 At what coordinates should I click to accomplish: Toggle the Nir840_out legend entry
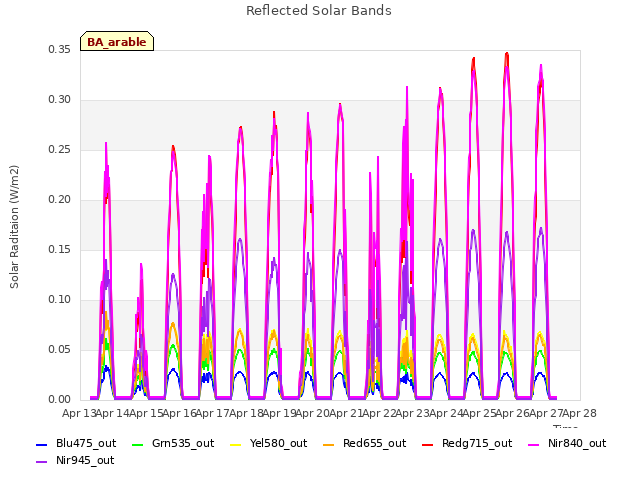click(567, 443)
